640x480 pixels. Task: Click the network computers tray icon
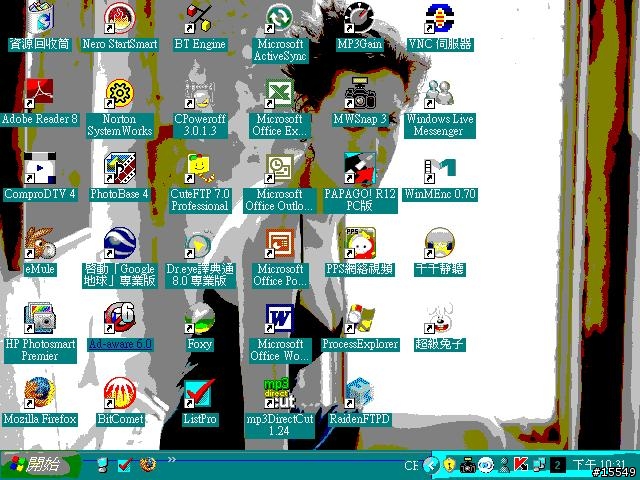point(540,465)
